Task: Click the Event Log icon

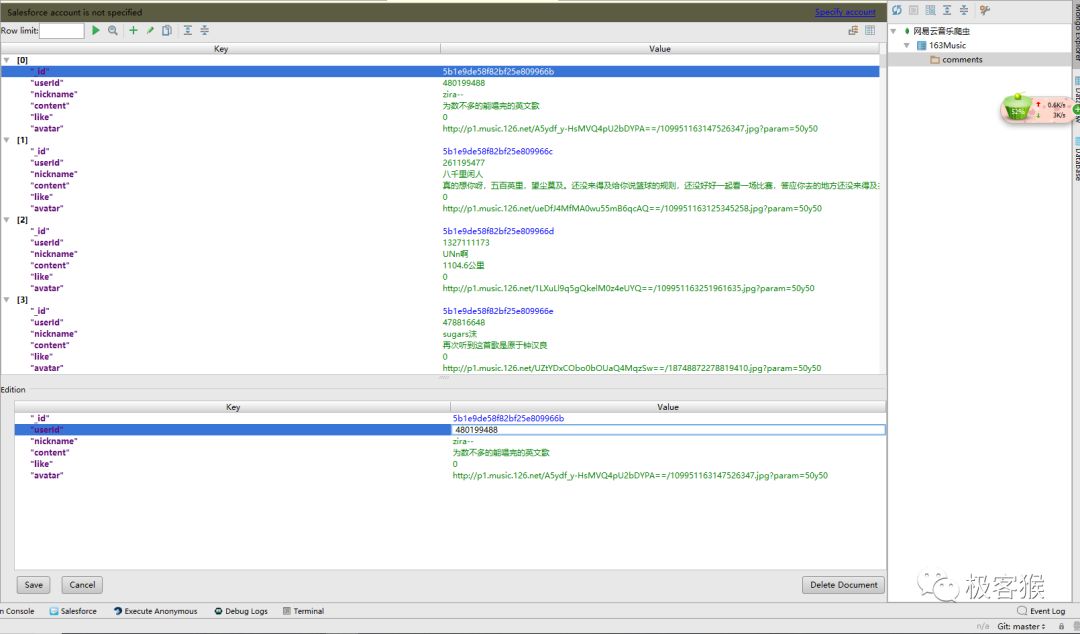Action: (1022, 611)
